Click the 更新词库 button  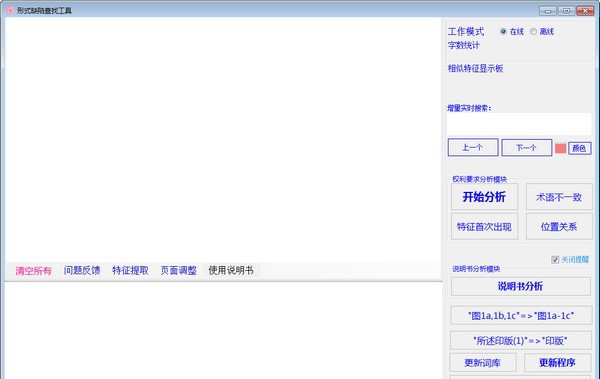(483, 363)
